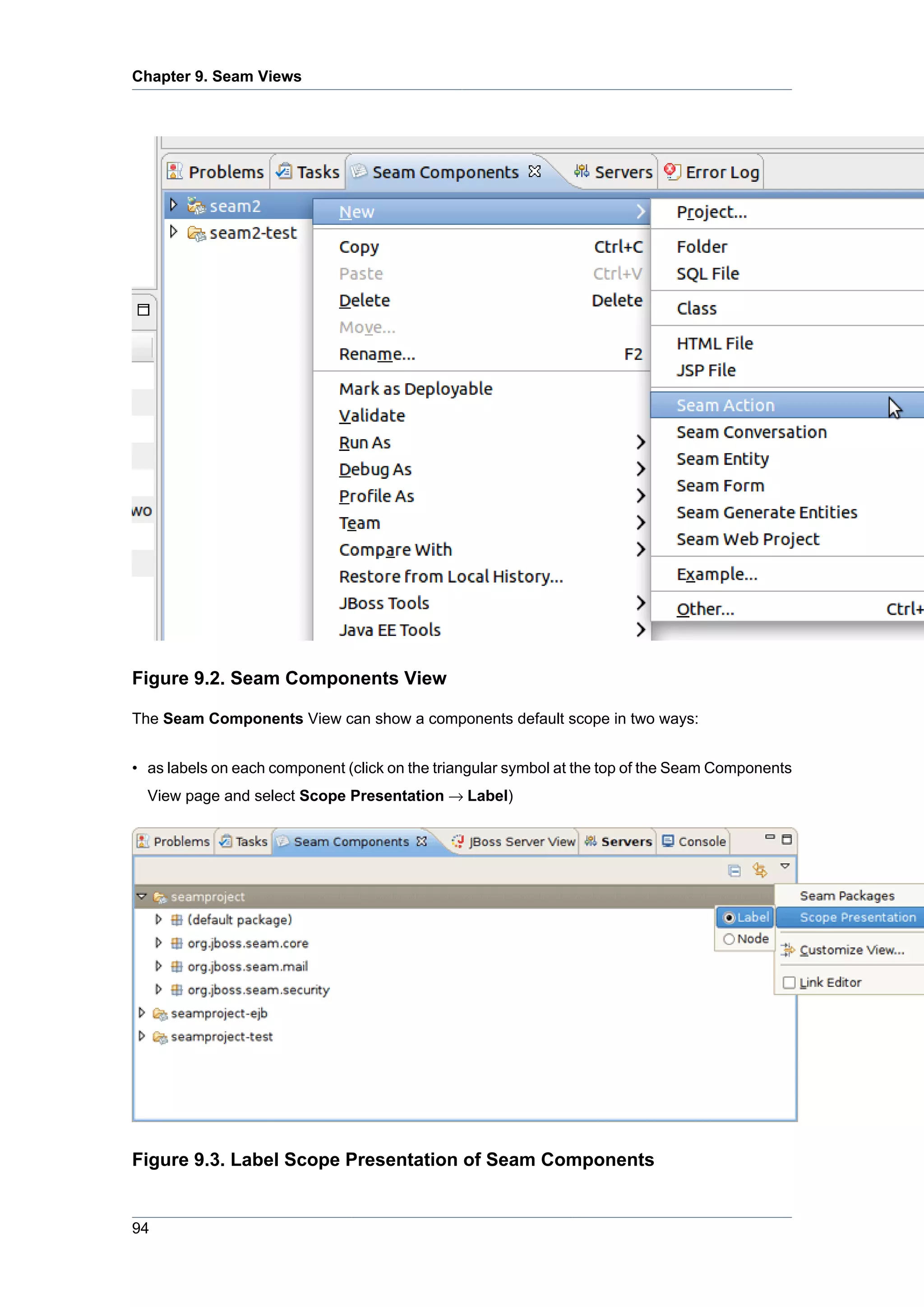This screenshot has height=1307, width=924.
Task: Click the Collapse All toolbar icon
Action: tap(735, 871)
